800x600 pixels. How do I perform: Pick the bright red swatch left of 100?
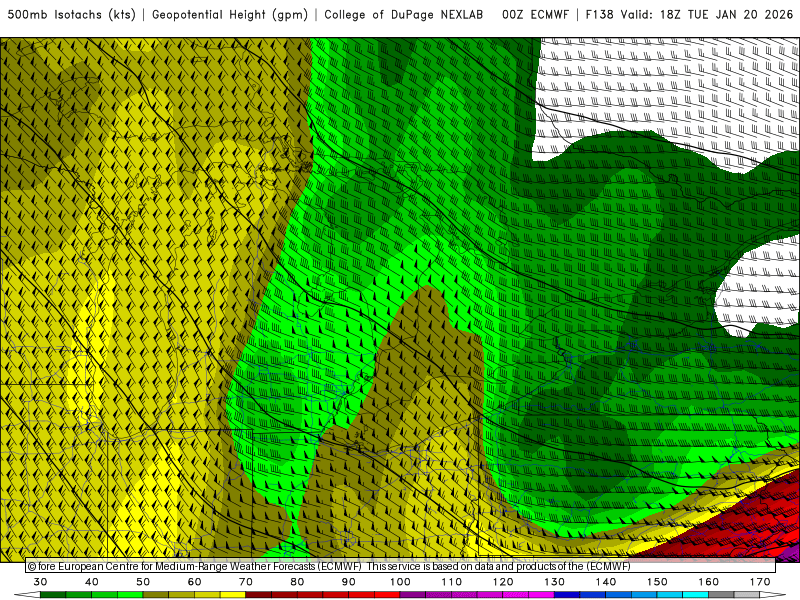click(387, 595)
